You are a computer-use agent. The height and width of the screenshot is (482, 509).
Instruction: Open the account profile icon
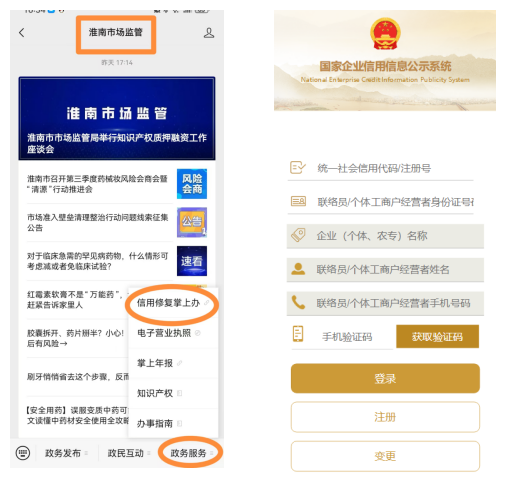(209, 33)
